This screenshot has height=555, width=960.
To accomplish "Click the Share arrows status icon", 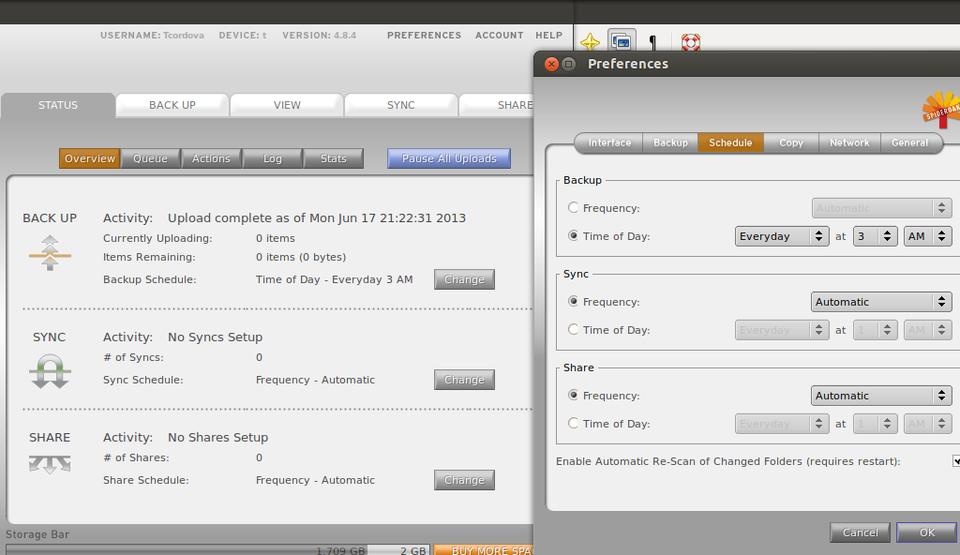I will point(50,464).
